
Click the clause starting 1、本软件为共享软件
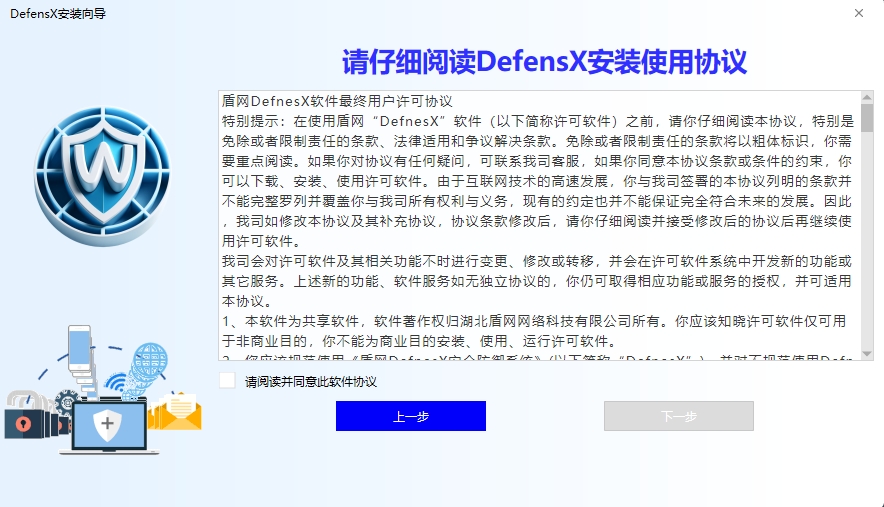pyautogui.click(x=534, y=331)
